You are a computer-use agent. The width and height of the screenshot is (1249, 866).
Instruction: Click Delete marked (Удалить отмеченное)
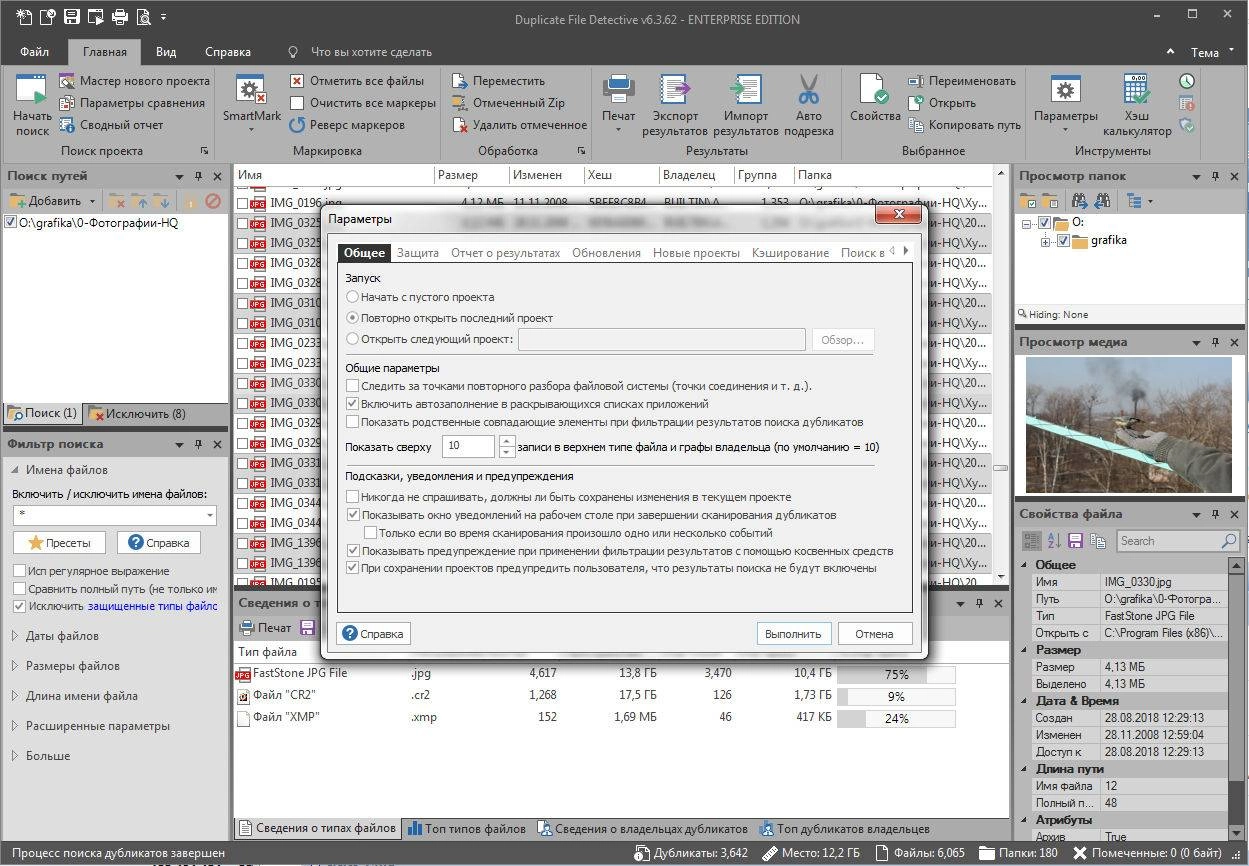pos(519,125)
